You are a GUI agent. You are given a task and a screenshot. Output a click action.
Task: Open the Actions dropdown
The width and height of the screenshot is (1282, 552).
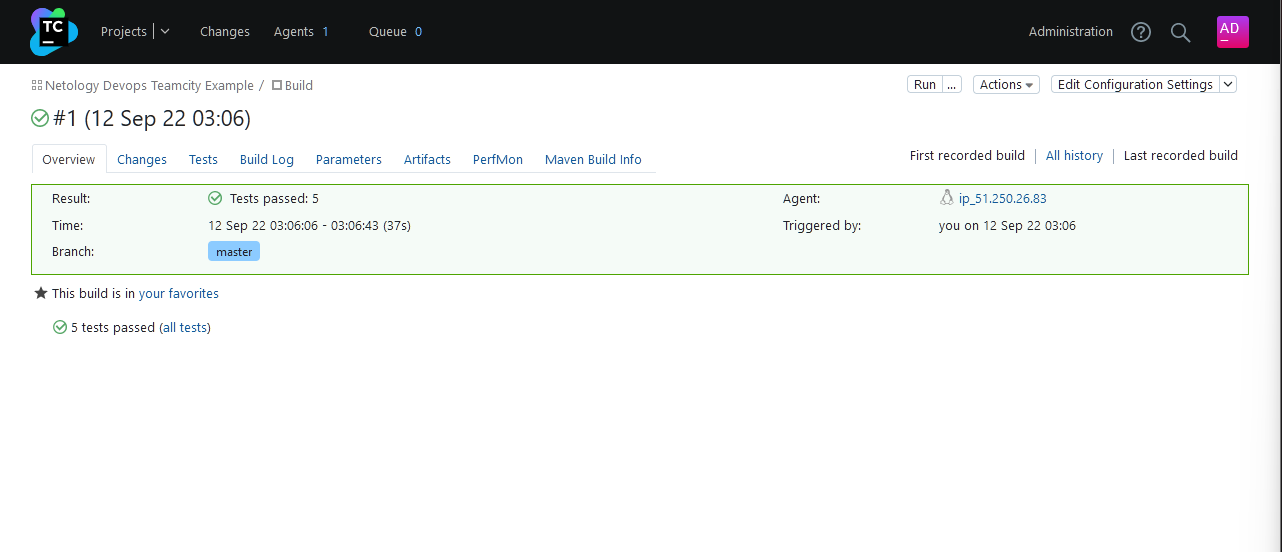tap(1005, 85)
